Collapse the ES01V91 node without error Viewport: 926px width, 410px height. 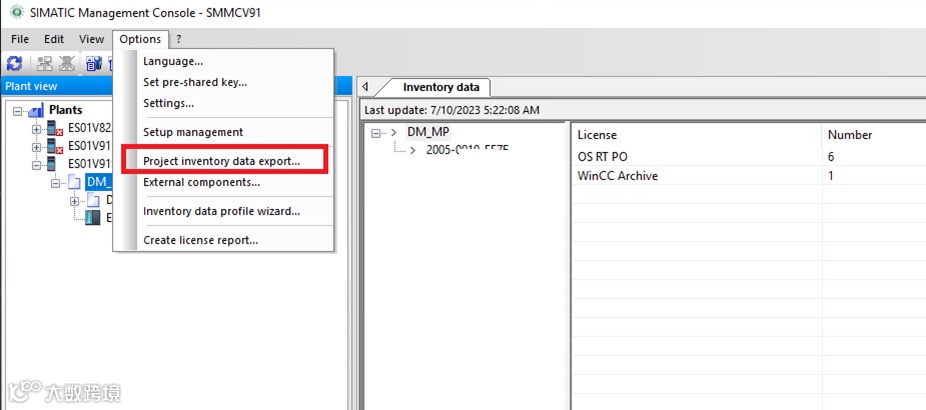click(x=37, y=165)
